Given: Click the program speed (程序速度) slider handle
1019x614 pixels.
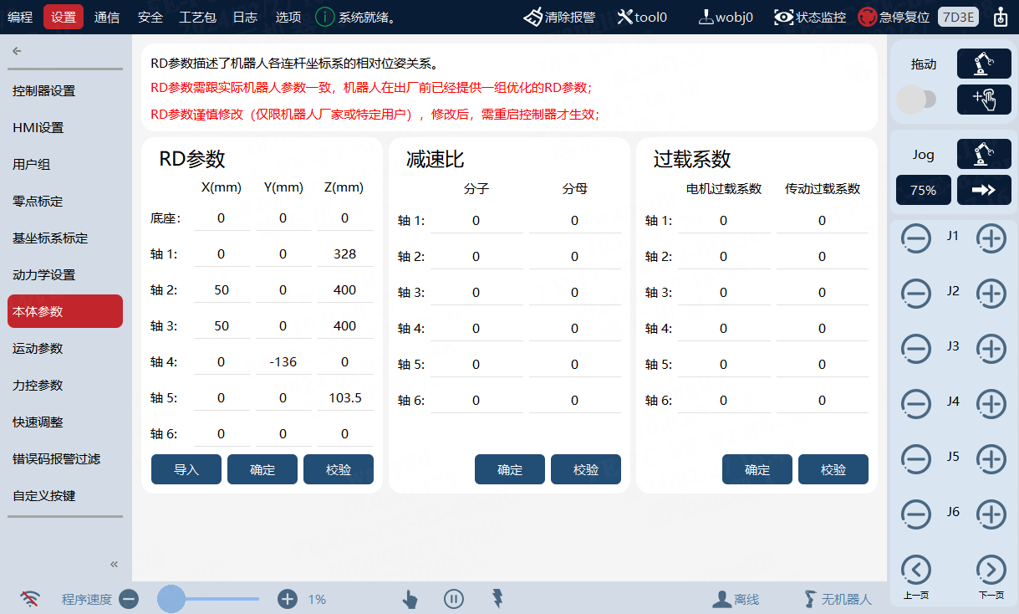Looking at the screenshot, I should point(172,598).
